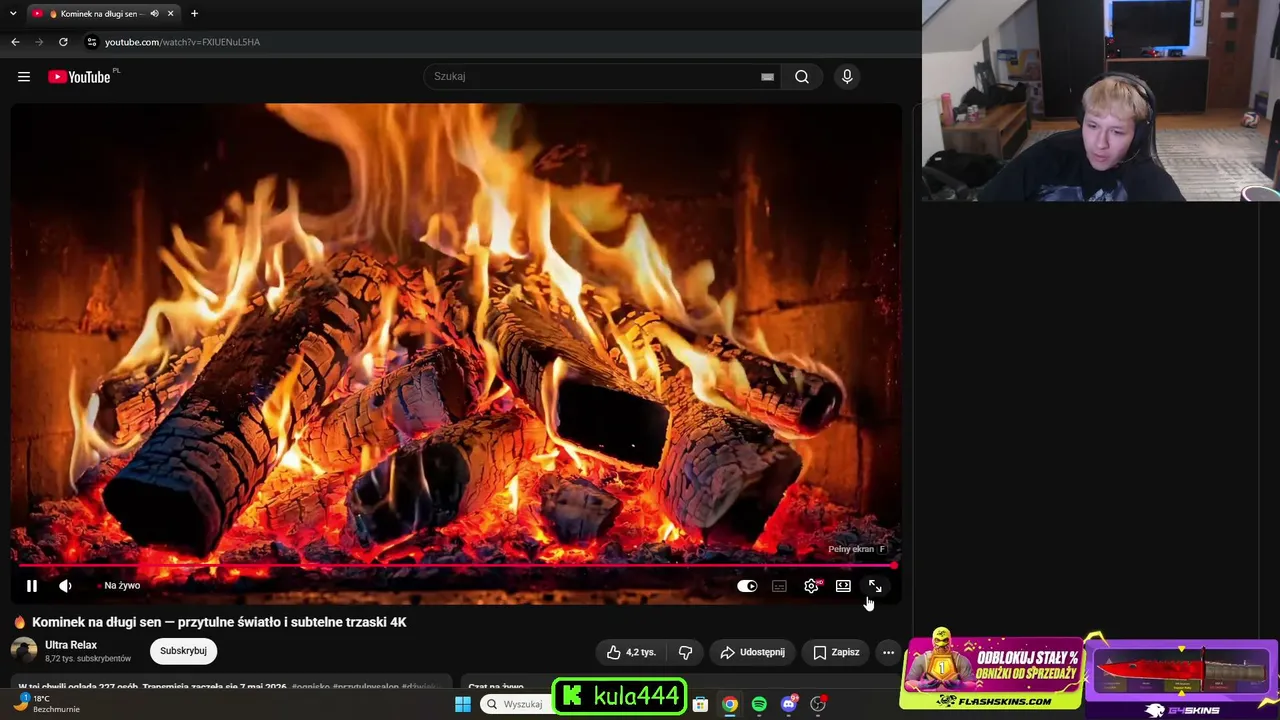Open the Windows Start menu

(x=463, y=704)
